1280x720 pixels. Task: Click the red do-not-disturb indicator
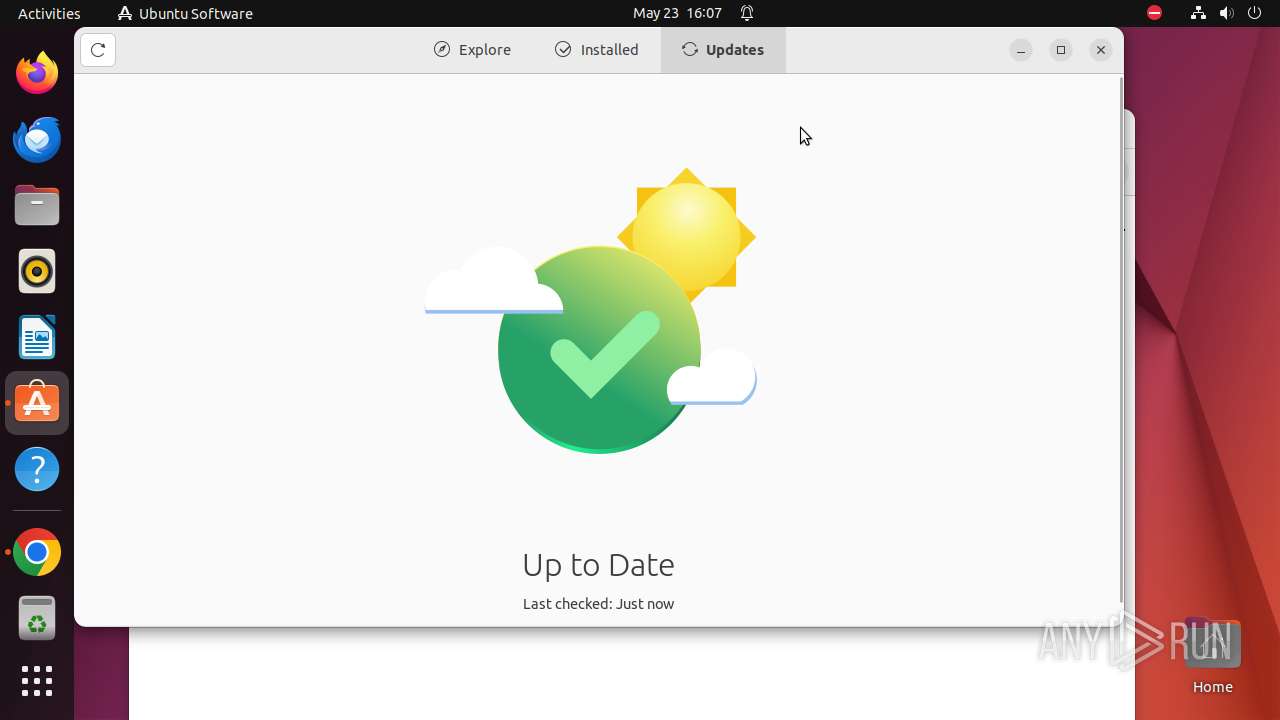[x=1154, y=13]
